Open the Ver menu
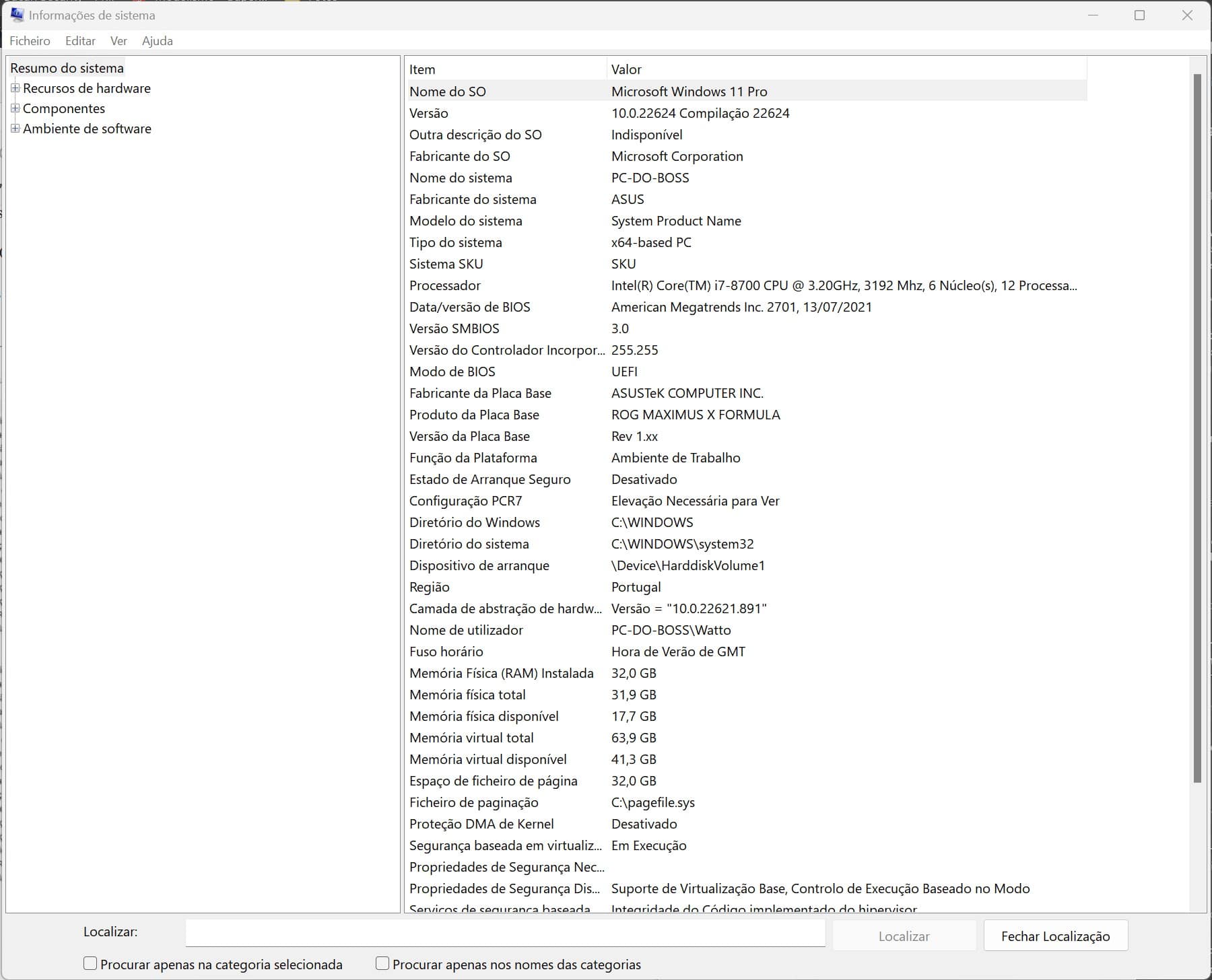 click(119, 41)
